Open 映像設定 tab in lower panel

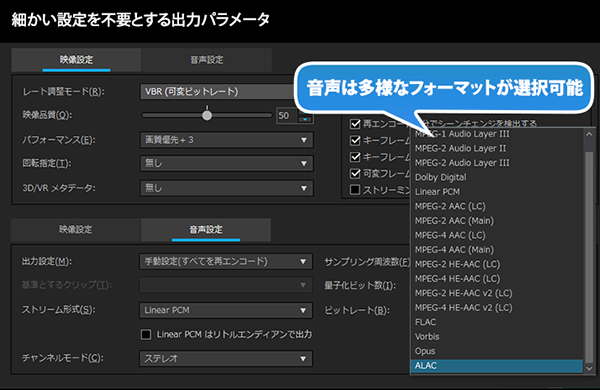(x=76, y=230)
